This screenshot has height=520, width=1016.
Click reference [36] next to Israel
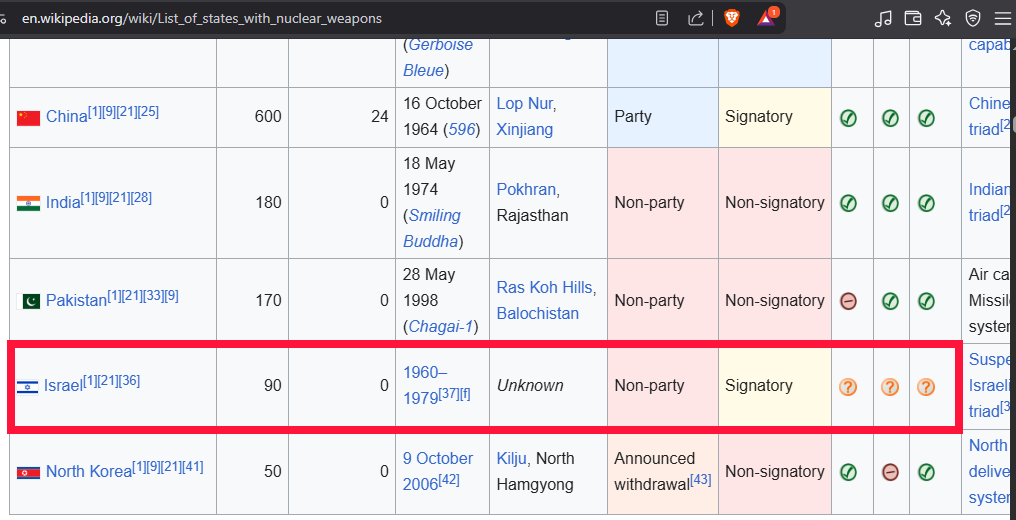pyautogui.click(x=130, y=381)
